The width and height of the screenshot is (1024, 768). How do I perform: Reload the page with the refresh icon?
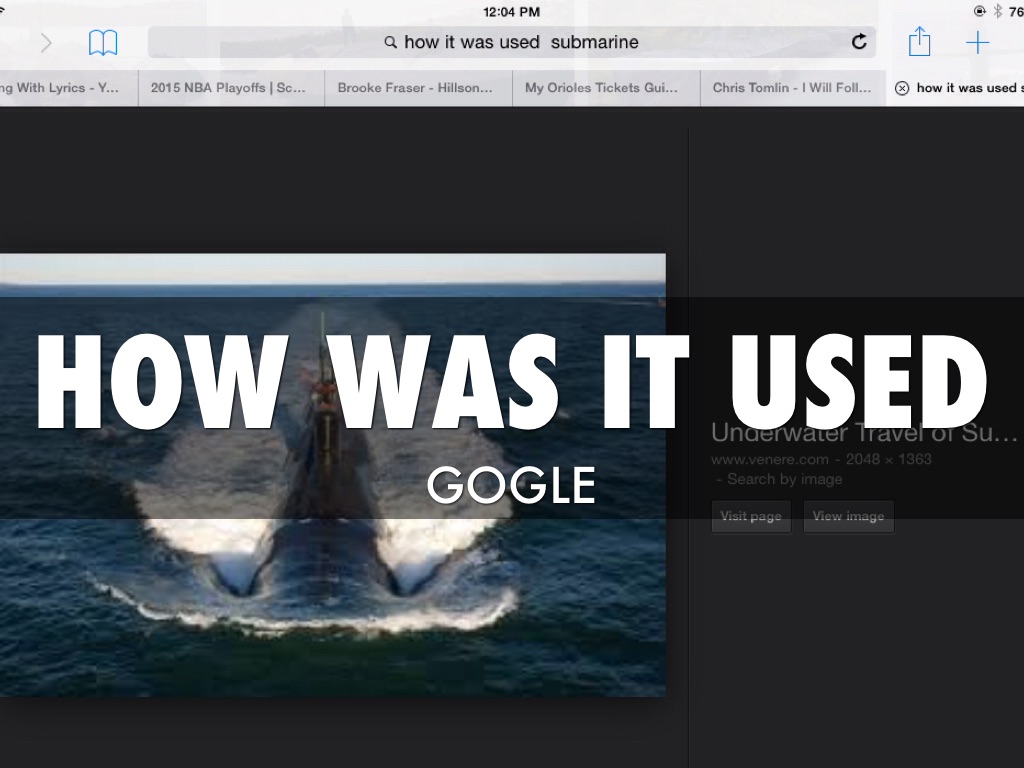click(858, 42)
